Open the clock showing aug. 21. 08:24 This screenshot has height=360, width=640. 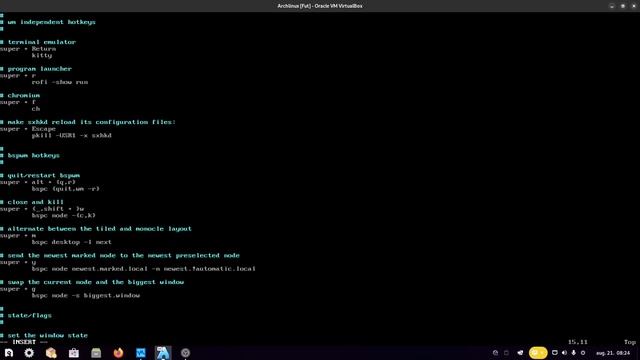pyautogui.click(x=613, y=353)
